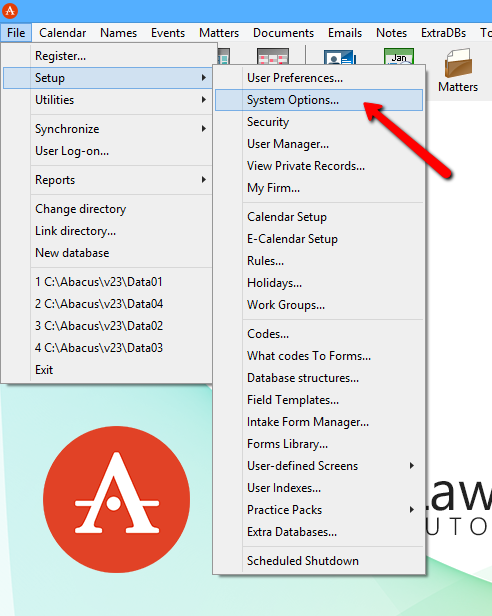Expand the Reports submenu
492x616 pixels.
click(108, 180)
